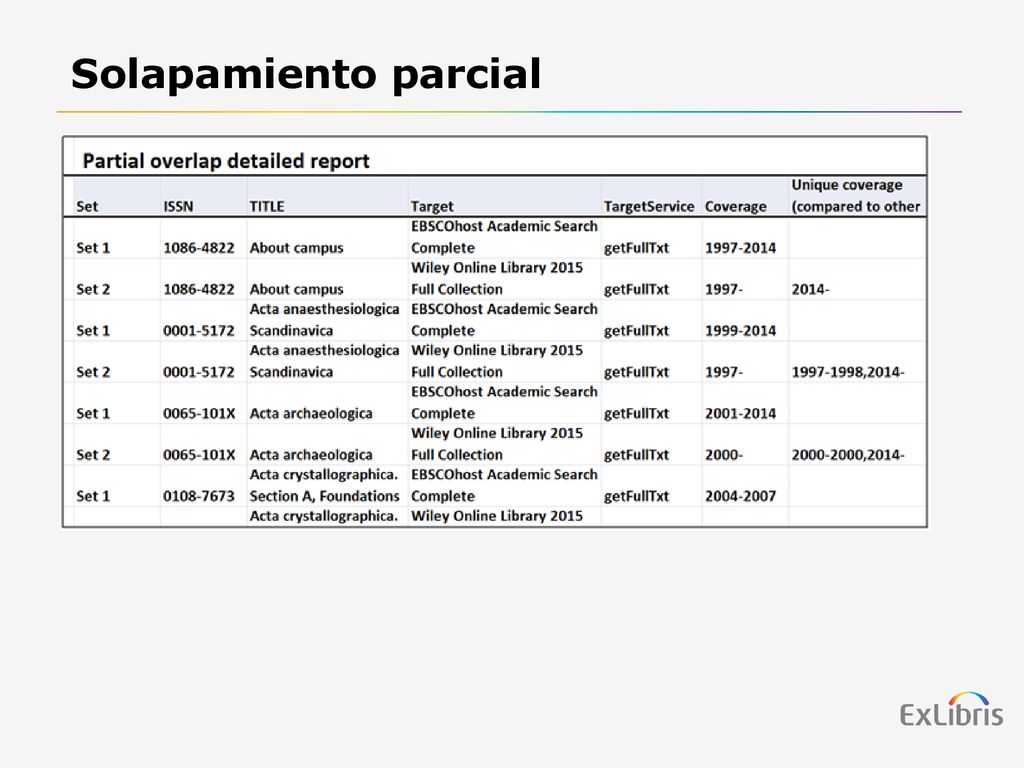Click ISSN '0108-7673'
This screenshot has width=1024, height=768.
(x=199, y=496)
